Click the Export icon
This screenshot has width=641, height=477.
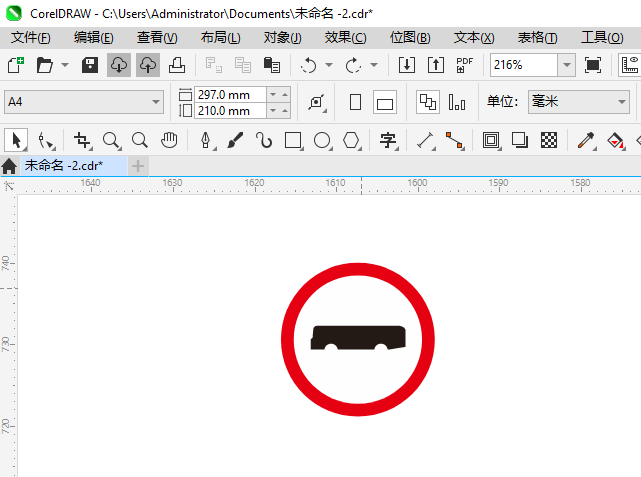436,65
